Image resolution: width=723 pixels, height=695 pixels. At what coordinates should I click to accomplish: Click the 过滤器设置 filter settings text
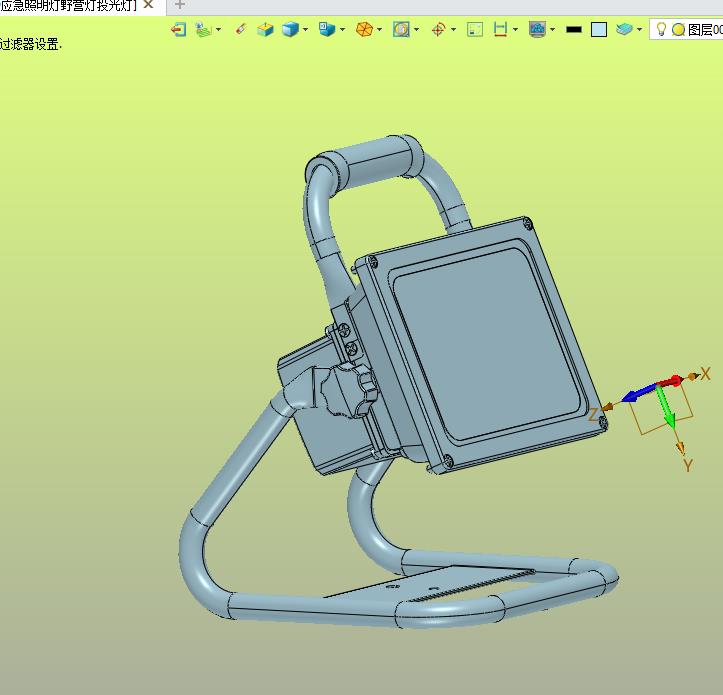(x=30, y=44)
